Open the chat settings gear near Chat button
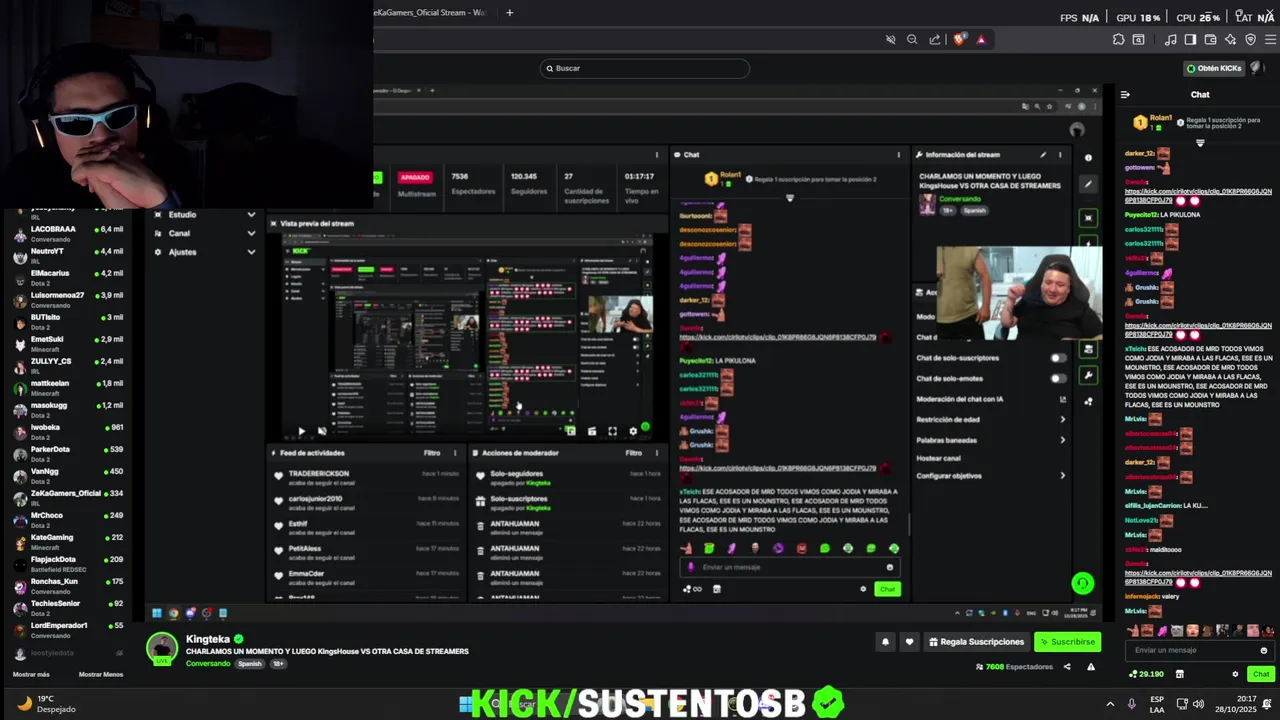 point(1235,674)
